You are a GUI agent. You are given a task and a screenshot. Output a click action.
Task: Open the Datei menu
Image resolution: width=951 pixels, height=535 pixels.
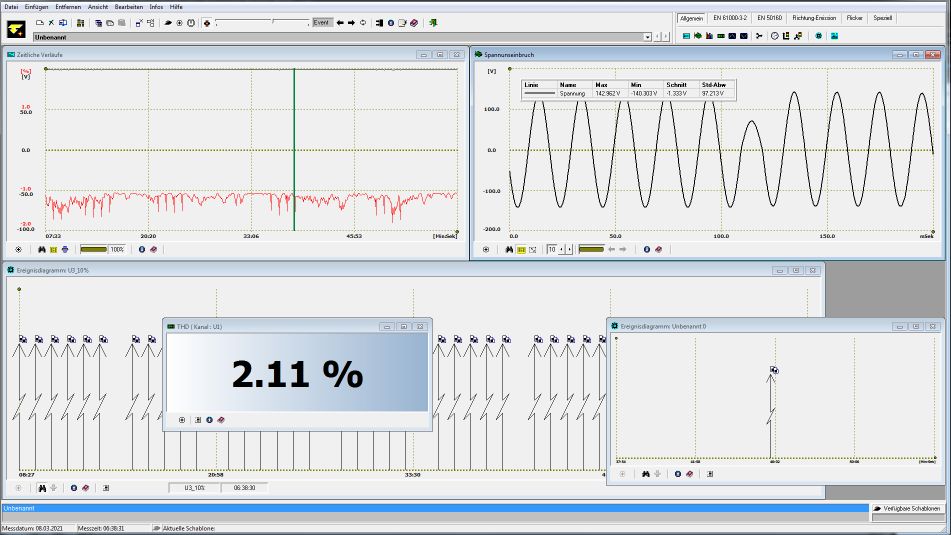click(x=11, y=6)
